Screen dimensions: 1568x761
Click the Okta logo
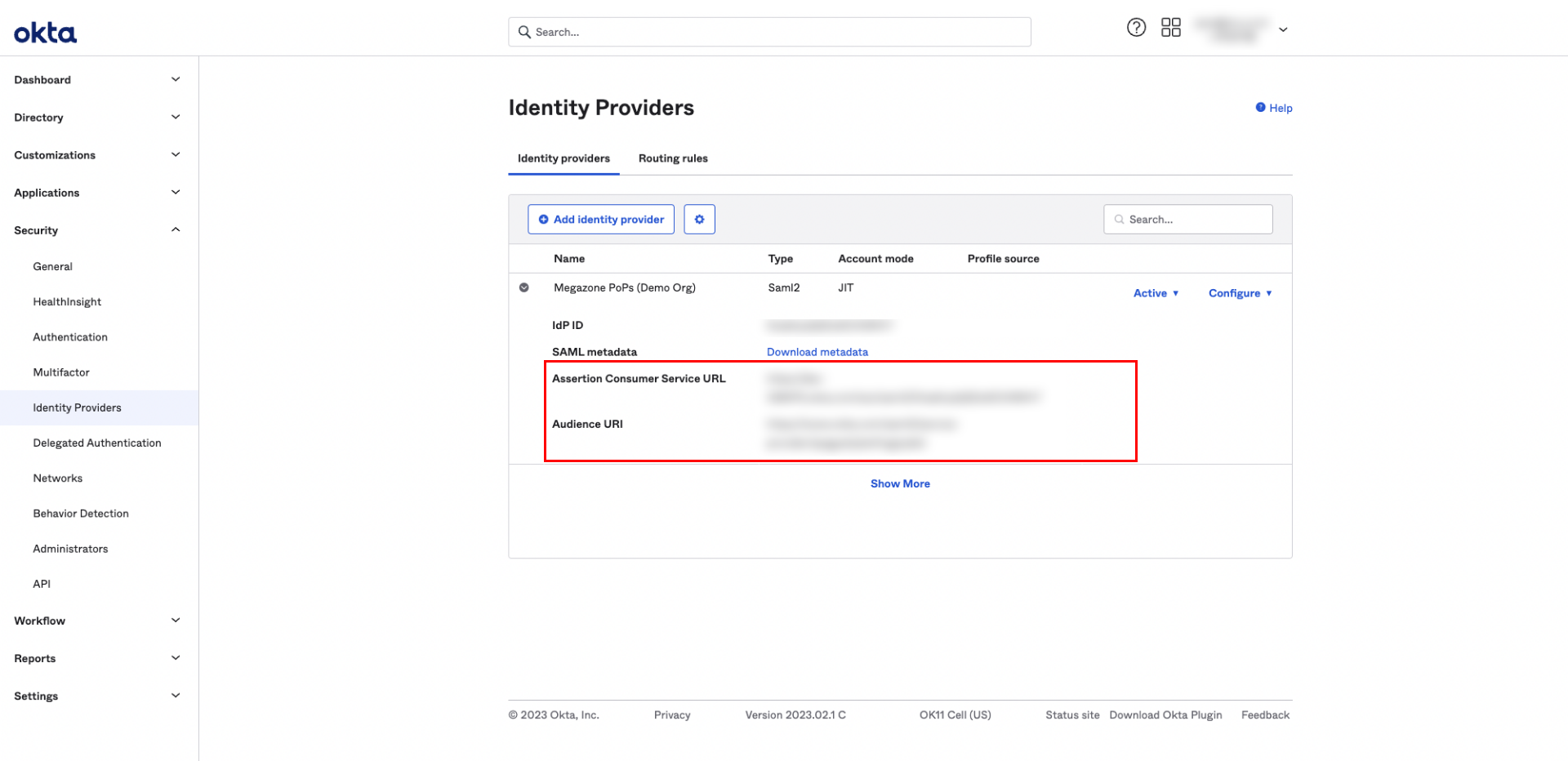pyautogui.click(x=45, y=33)
